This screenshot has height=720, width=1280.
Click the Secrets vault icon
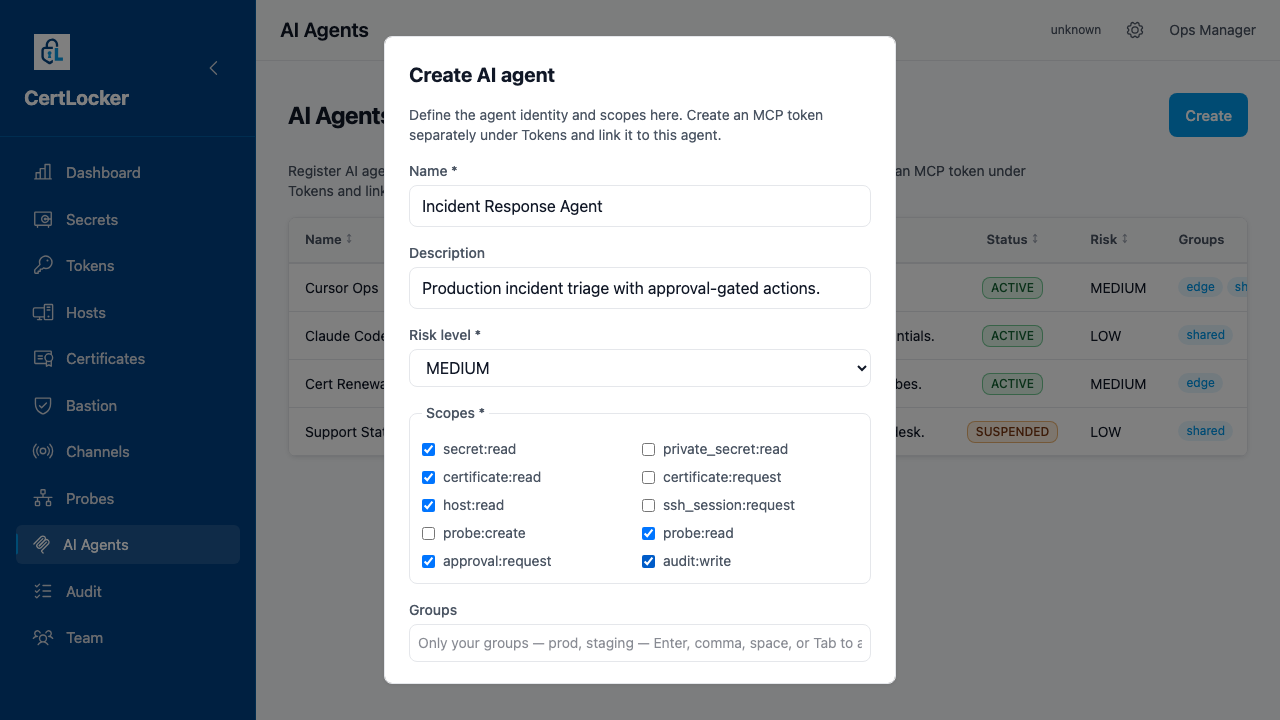click(x=43, y=219)
